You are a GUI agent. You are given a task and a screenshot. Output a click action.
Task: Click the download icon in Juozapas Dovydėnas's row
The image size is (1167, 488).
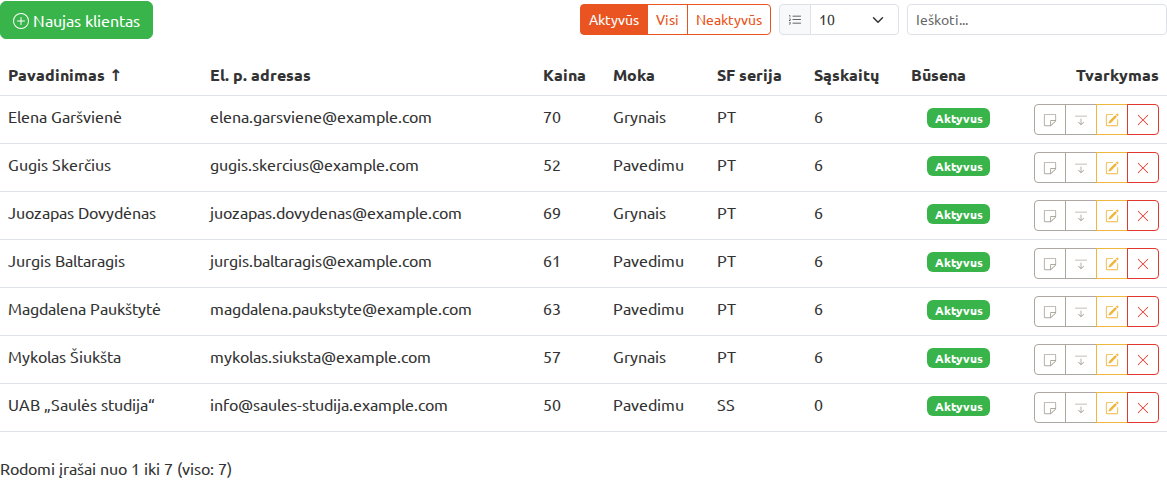[1081, 216]
